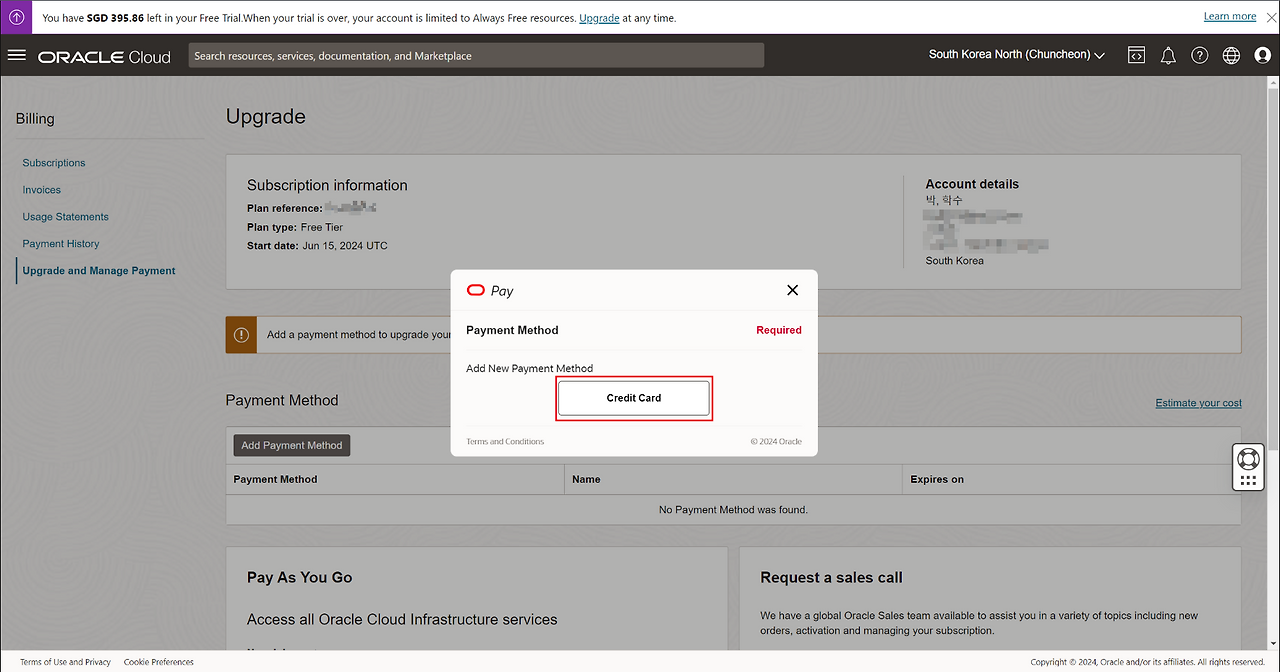
Task: Click the search resources input field
Action: [x=476, y=56]
